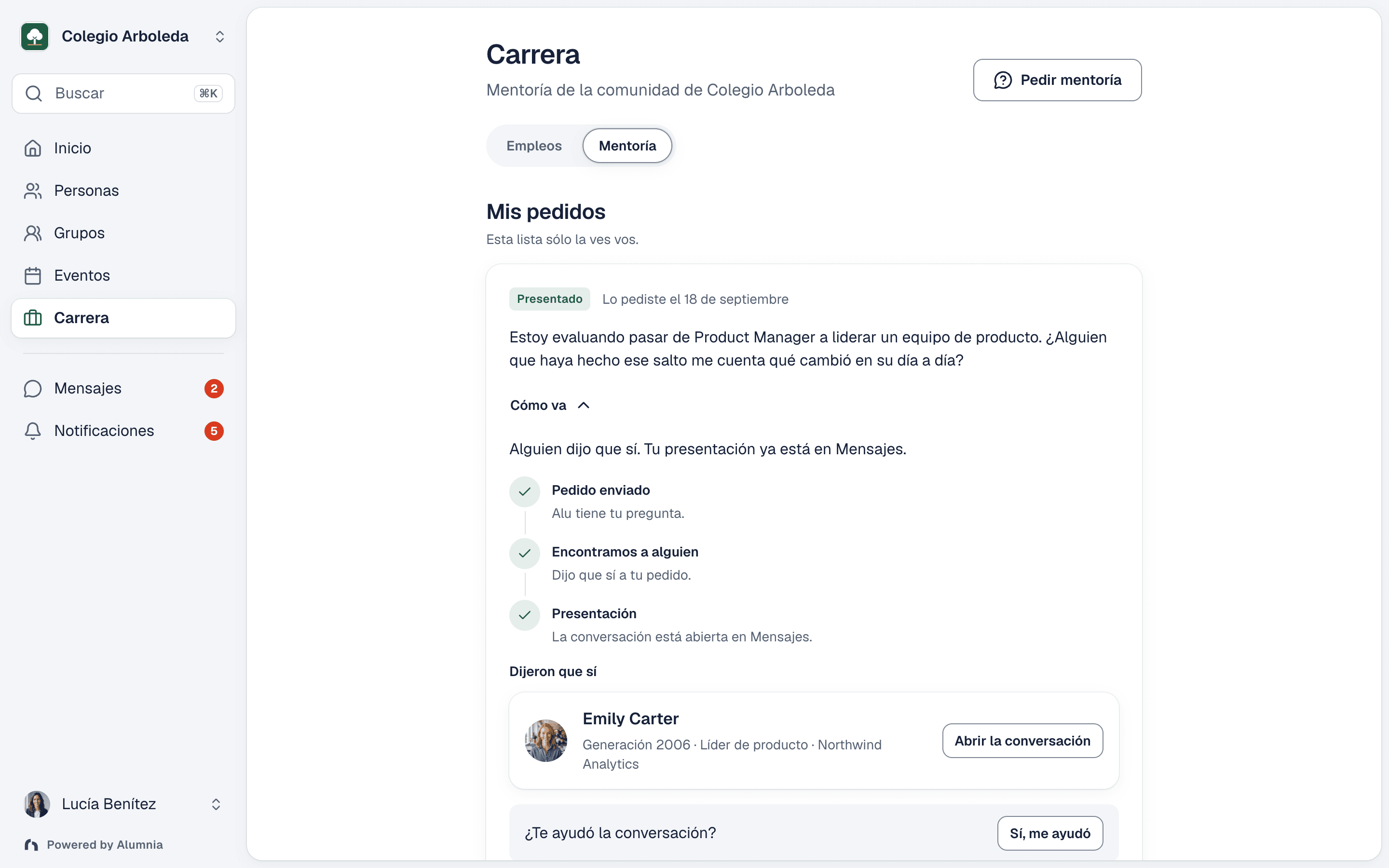Click the Presentado status badge
The image size is (1389, 868).
coord(549,299)
